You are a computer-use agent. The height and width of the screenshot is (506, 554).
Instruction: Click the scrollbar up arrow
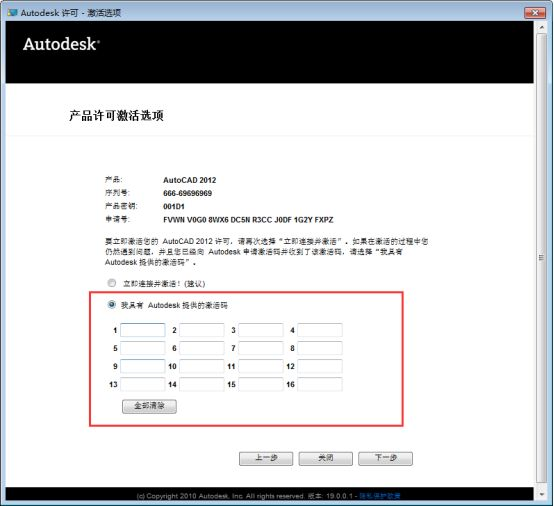pos(542,27)
